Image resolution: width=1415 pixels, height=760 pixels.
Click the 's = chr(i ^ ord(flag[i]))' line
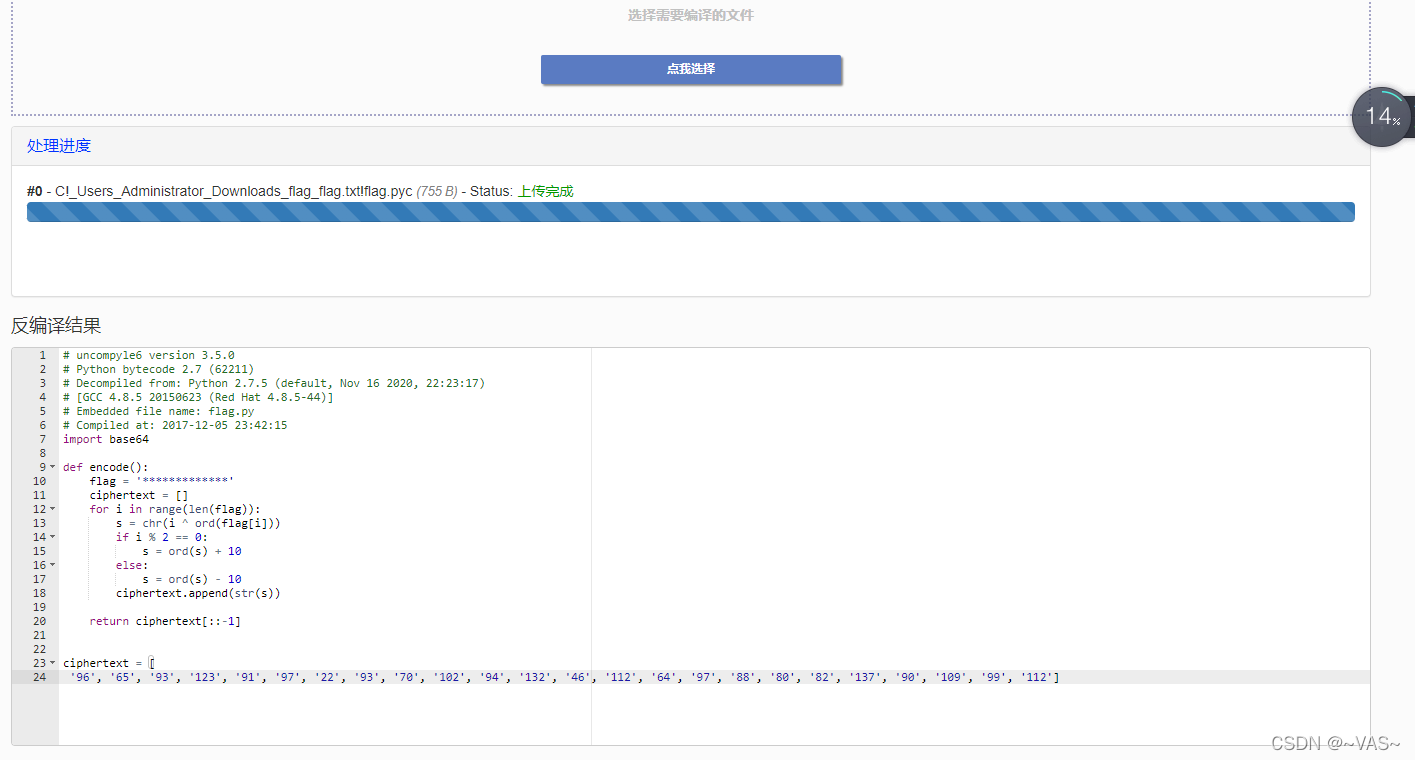(x=198, y=523)
